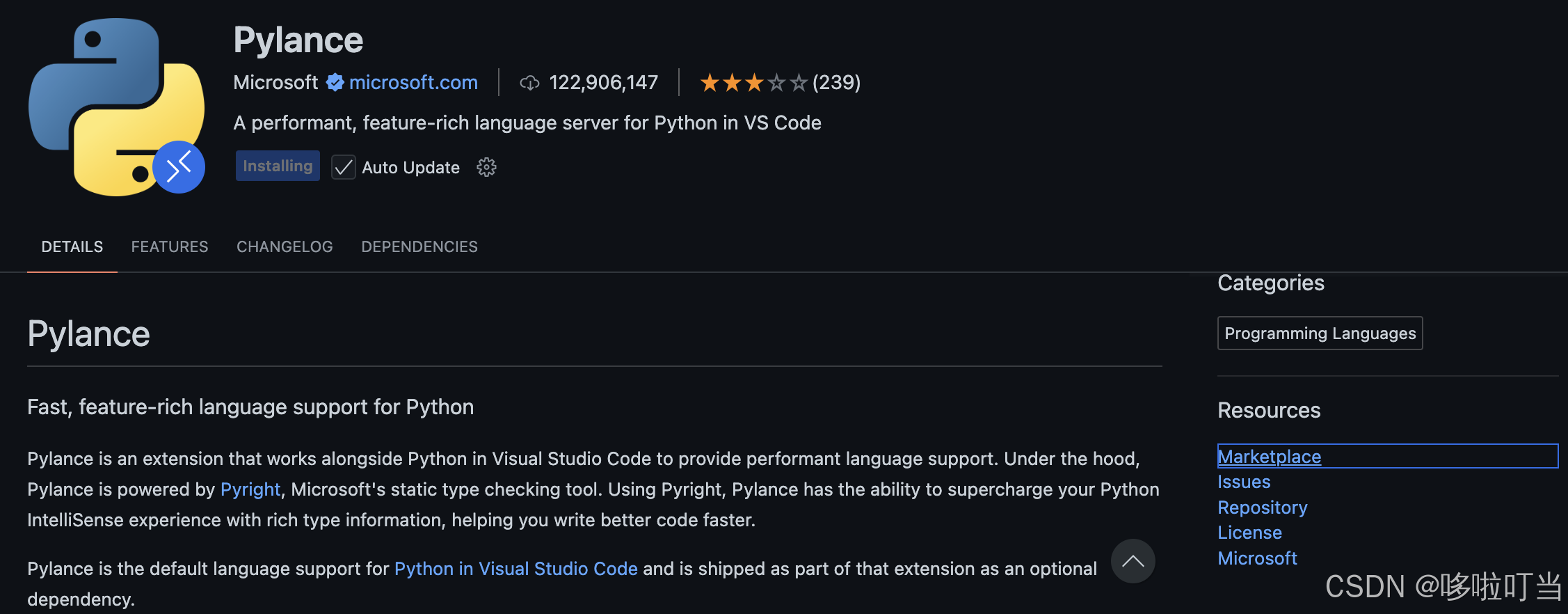Click the Categories heading
Viewport: 1568px width, 614px height.
point(1270,283)
